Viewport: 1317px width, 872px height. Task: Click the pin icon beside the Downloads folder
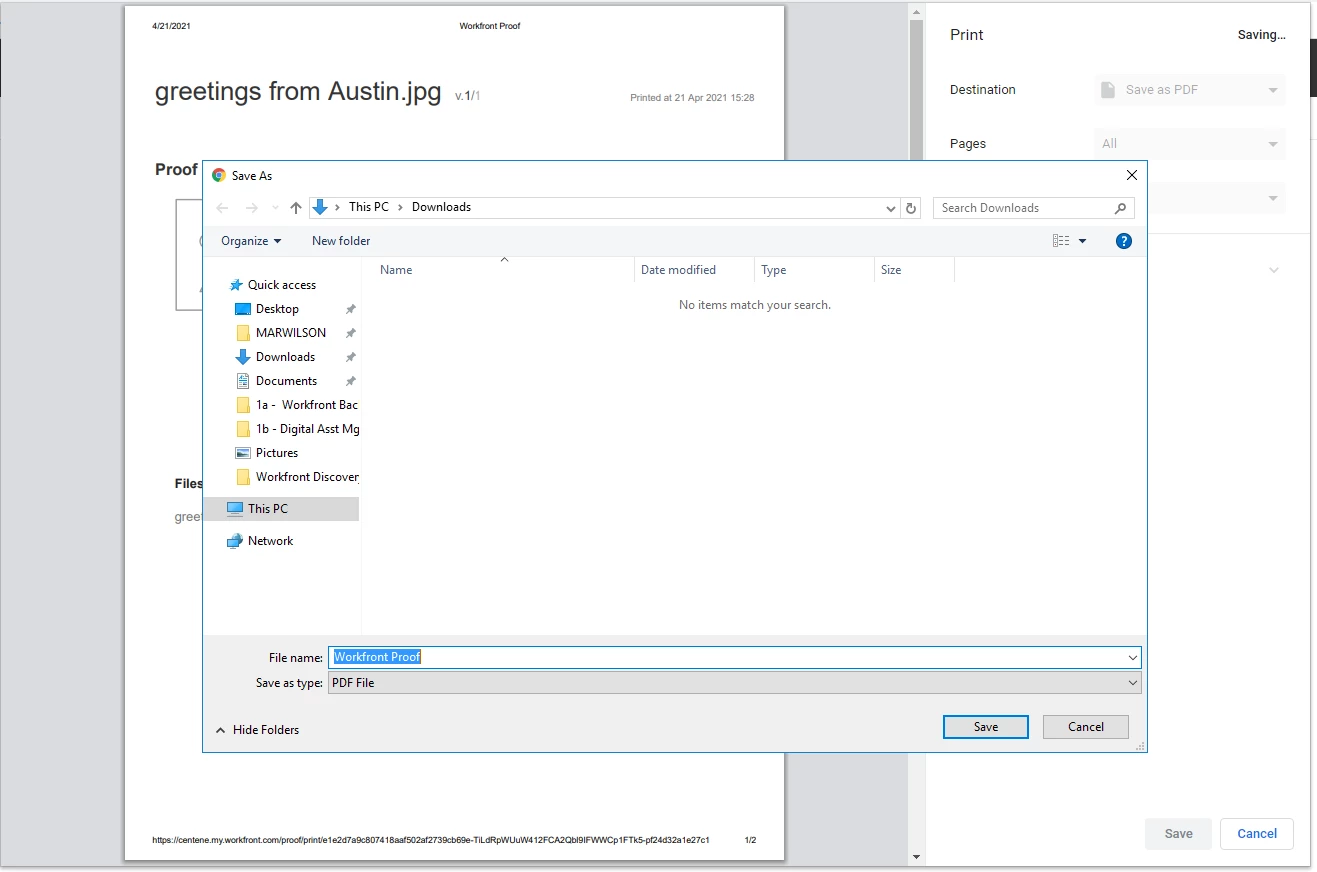[x=350, y=357]
